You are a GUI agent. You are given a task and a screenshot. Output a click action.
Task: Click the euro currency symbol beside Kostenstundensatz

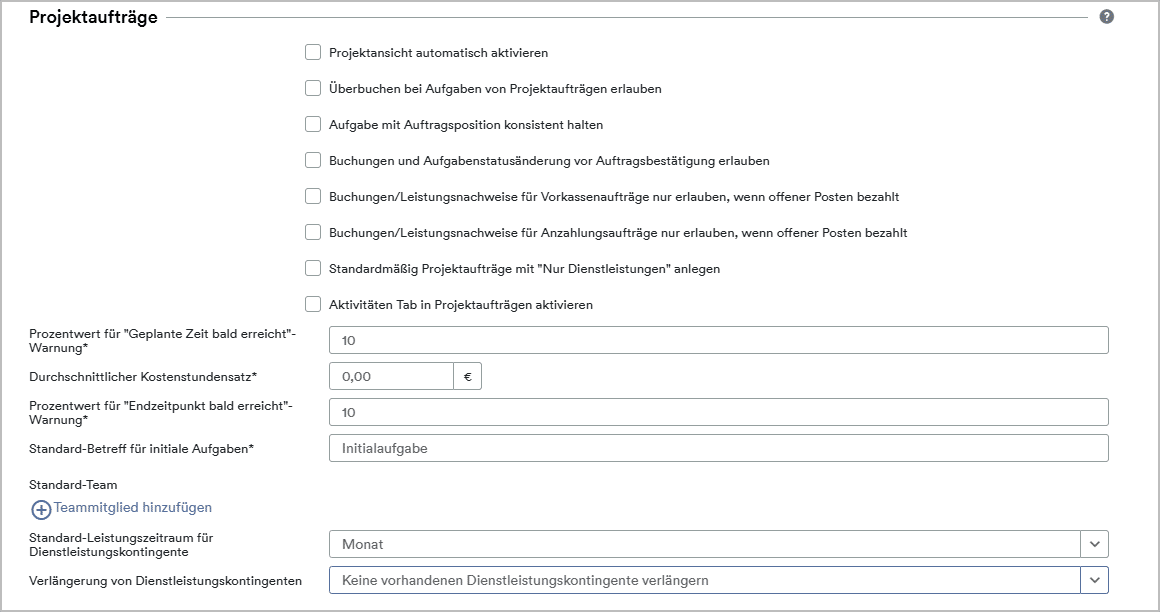(x=468, y=376)
